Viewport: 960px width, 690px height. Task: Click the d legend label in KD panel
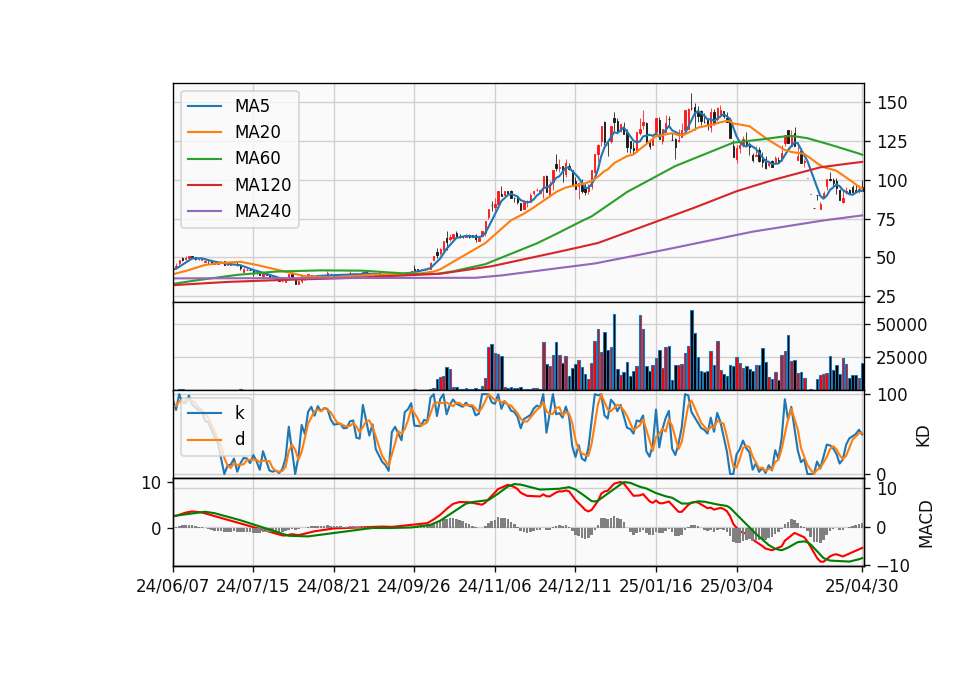[x=239, y=439]
